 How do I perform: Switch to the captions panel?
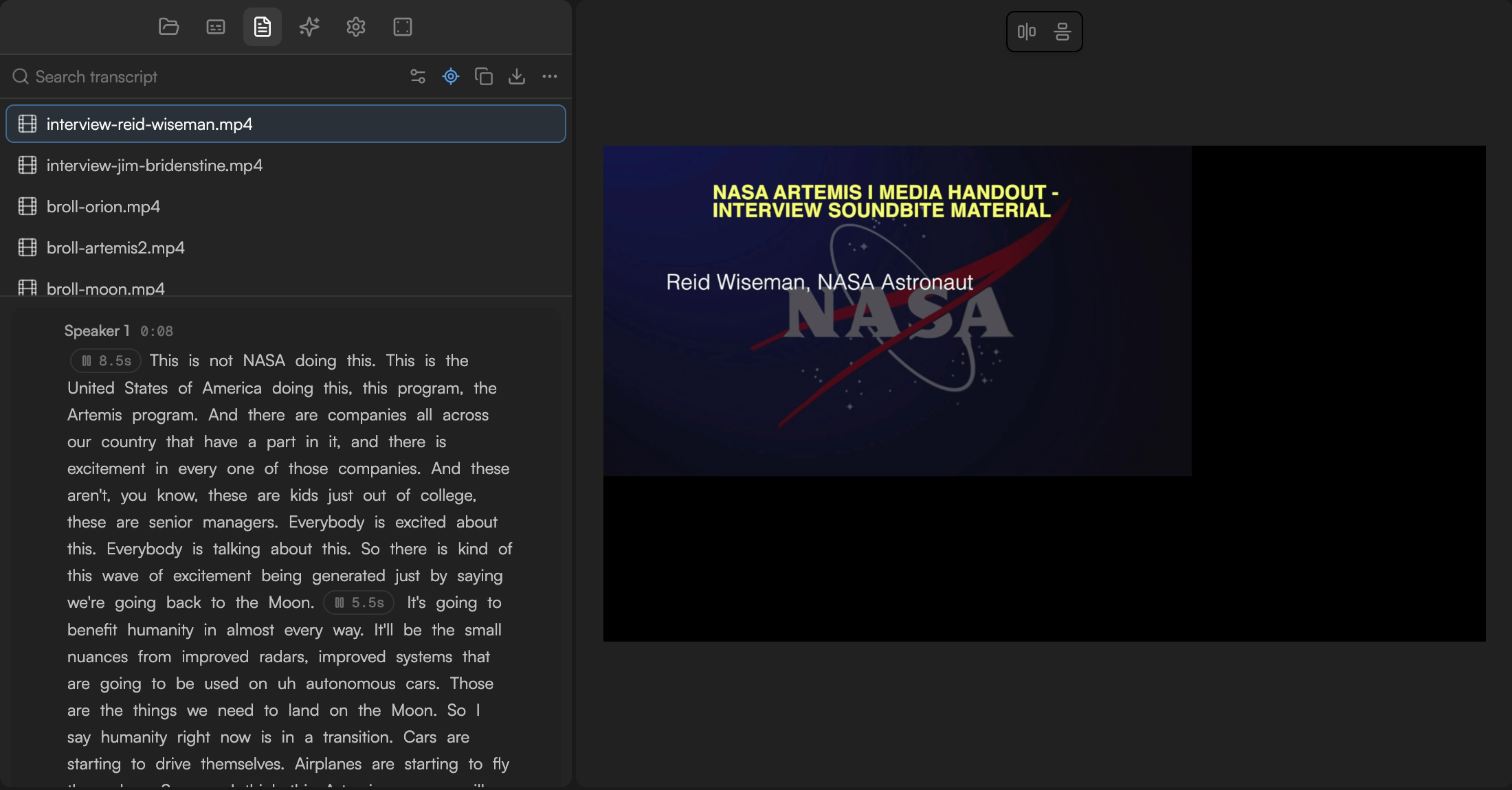point(216,27)
